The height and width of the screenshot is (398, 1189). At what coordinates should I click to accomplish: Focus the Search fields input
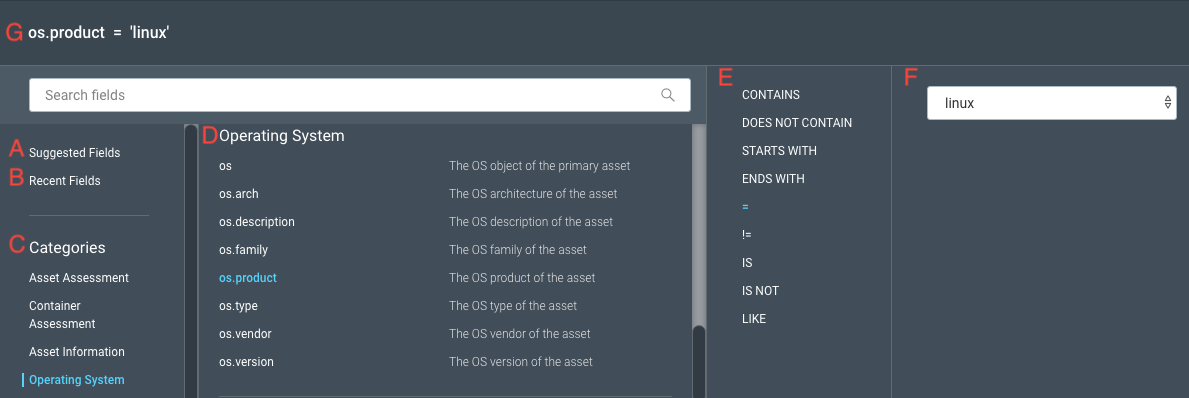[x=359, y=96]
